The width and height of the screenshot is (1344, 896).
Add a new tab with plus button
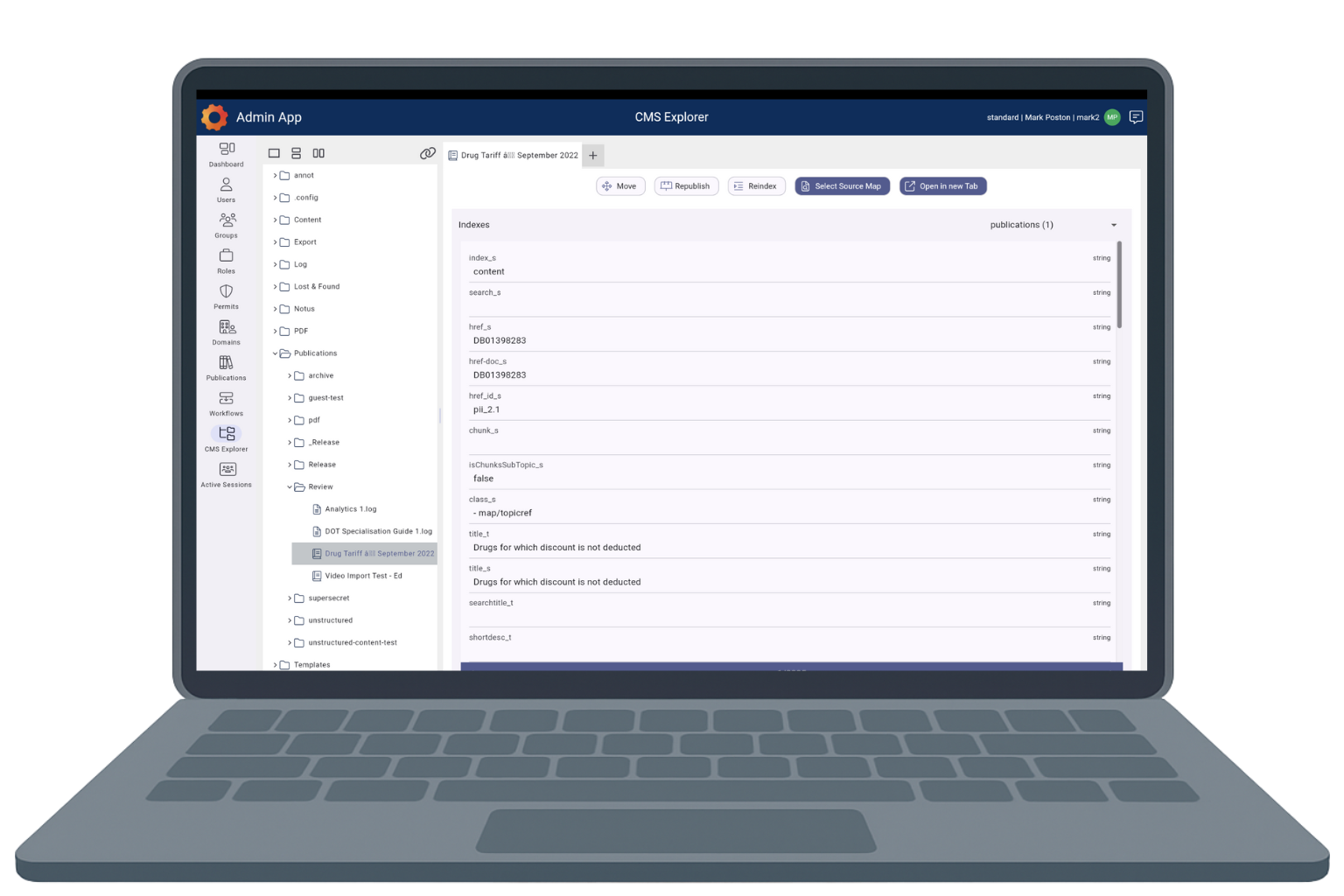pos(592,155)
